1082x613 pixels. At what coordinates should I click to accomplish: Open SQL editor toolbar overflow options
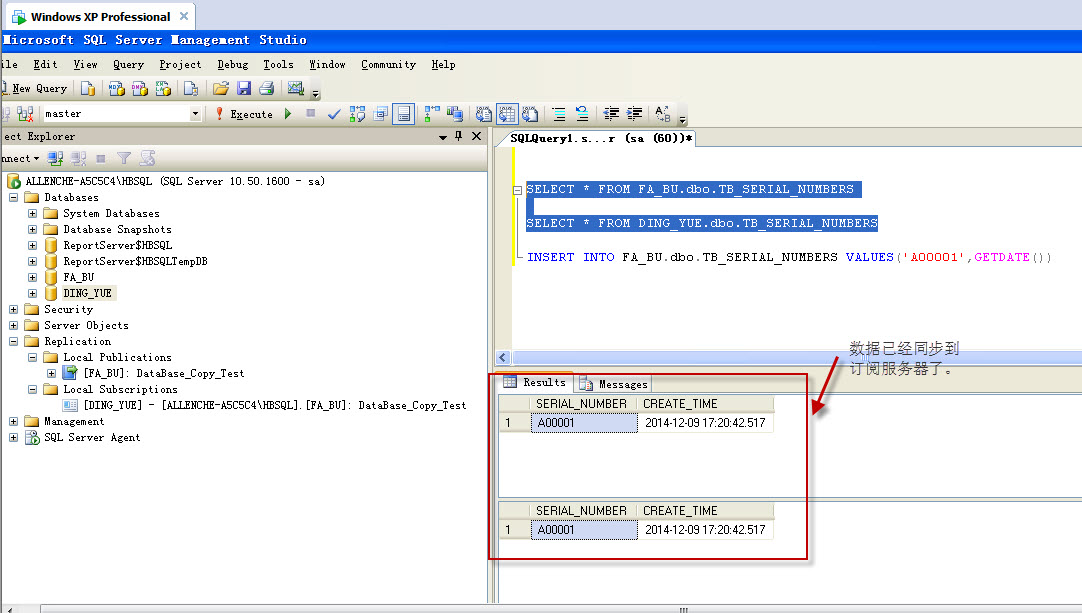682,117
